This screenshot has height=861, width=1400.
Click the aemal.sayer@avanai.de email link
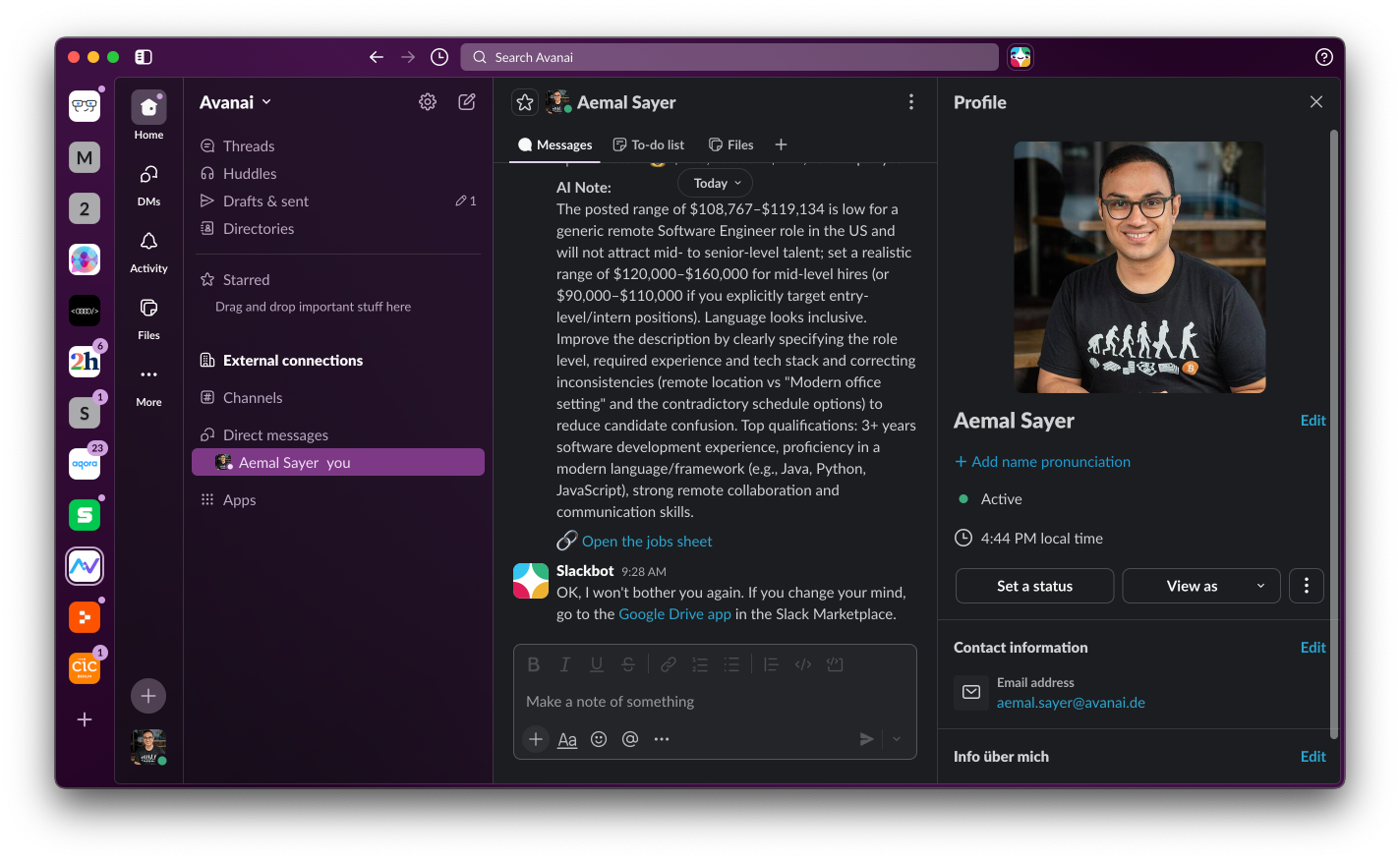click(1071, 702)
